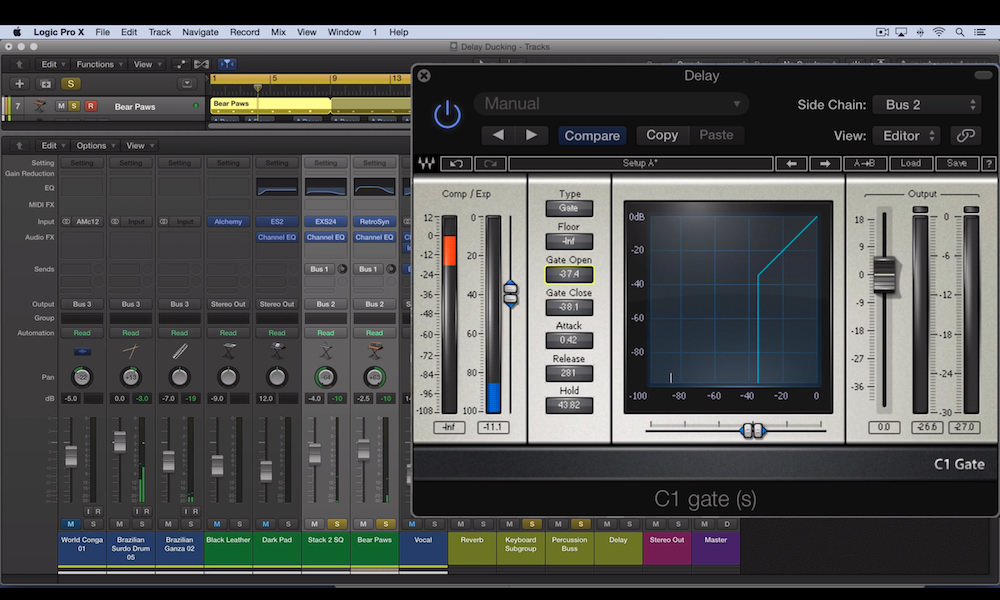Click the World Conga 01 channel icon

coord(82,351)
